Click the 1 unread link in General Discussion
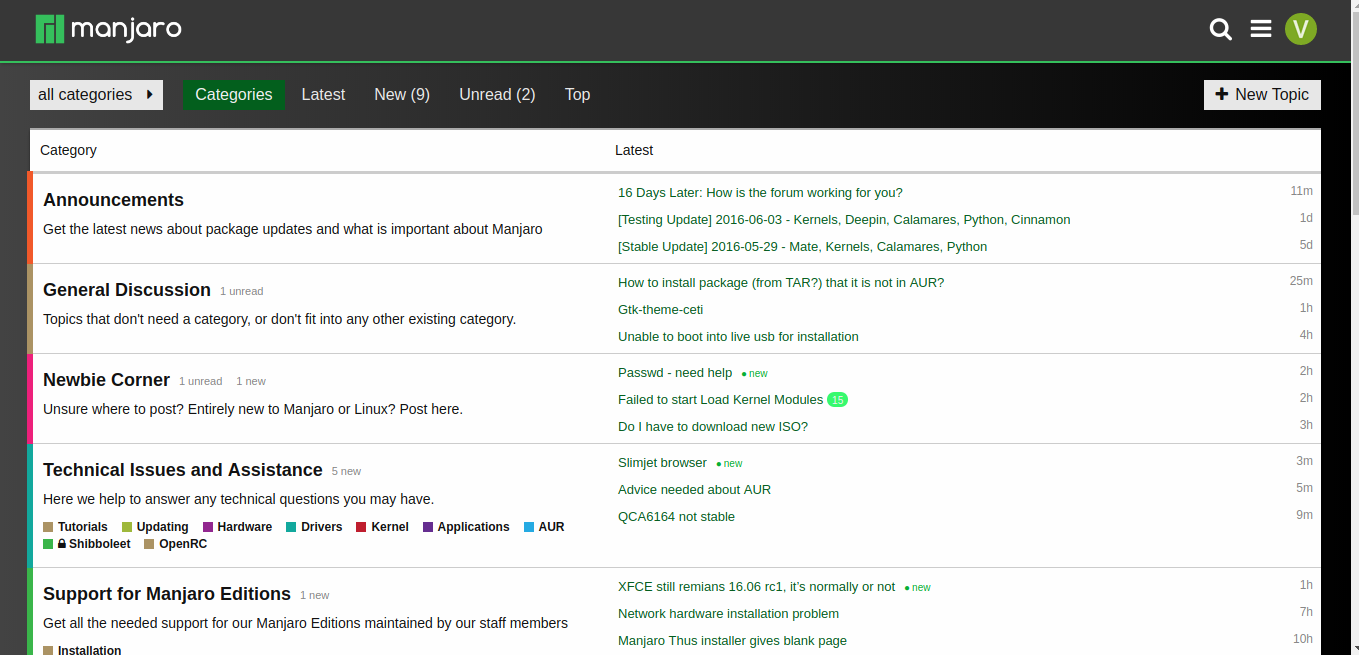Viewport: 1359px width, 655px height. (242, 292)
